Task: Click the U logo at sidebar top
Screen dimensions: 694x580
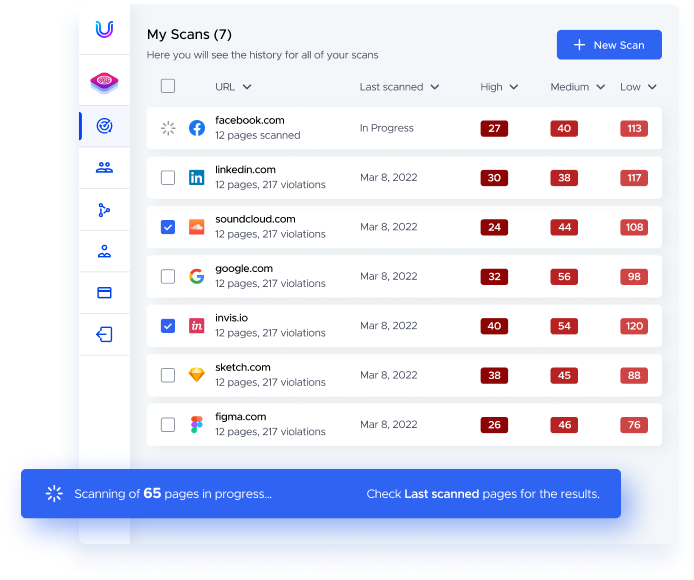Action: 104,29
